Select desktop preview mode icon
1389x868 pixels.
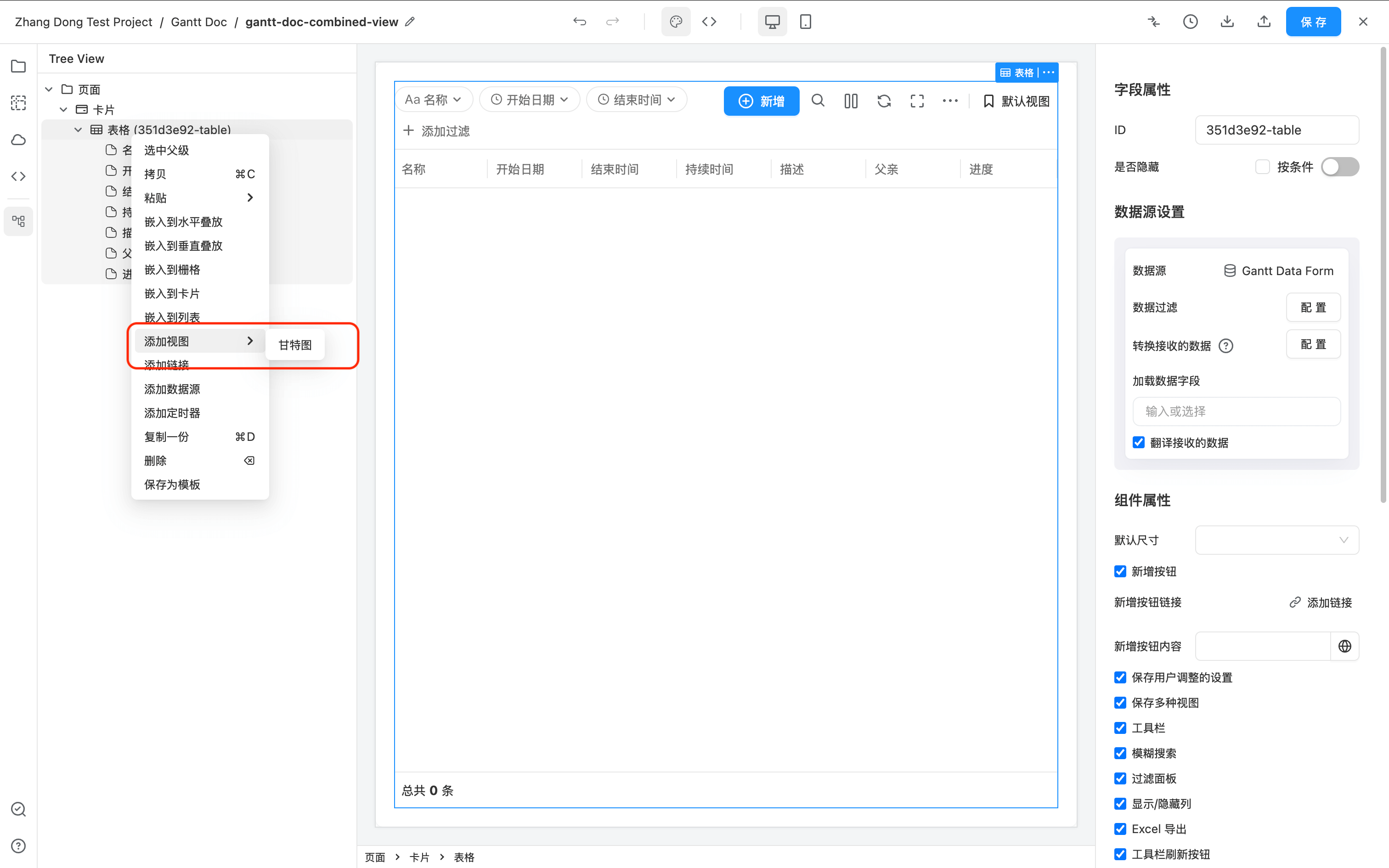click(772, 22)
